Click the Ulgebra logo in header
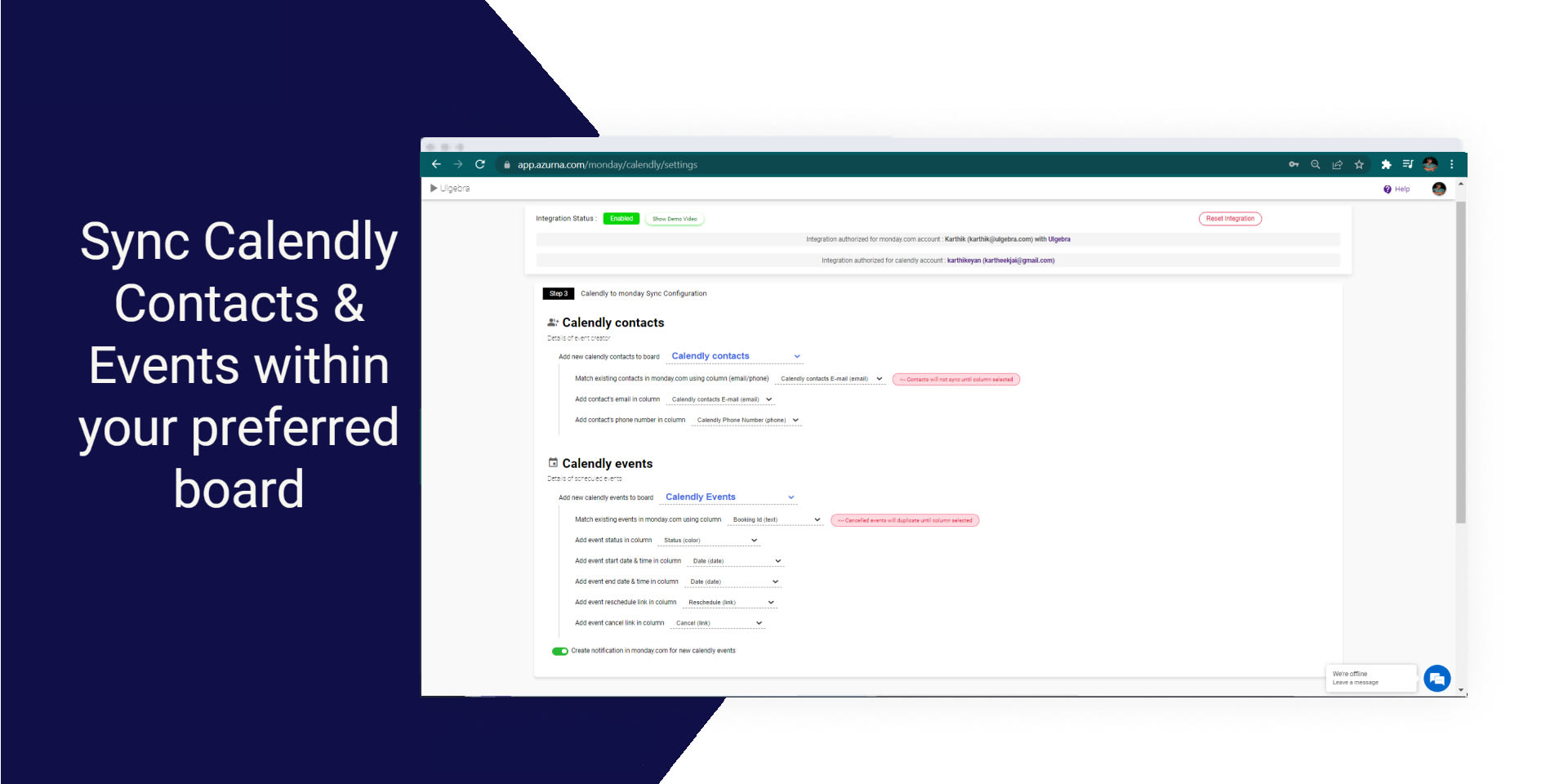The width and height of the screenshot is (1568, 784). (450, 189)
